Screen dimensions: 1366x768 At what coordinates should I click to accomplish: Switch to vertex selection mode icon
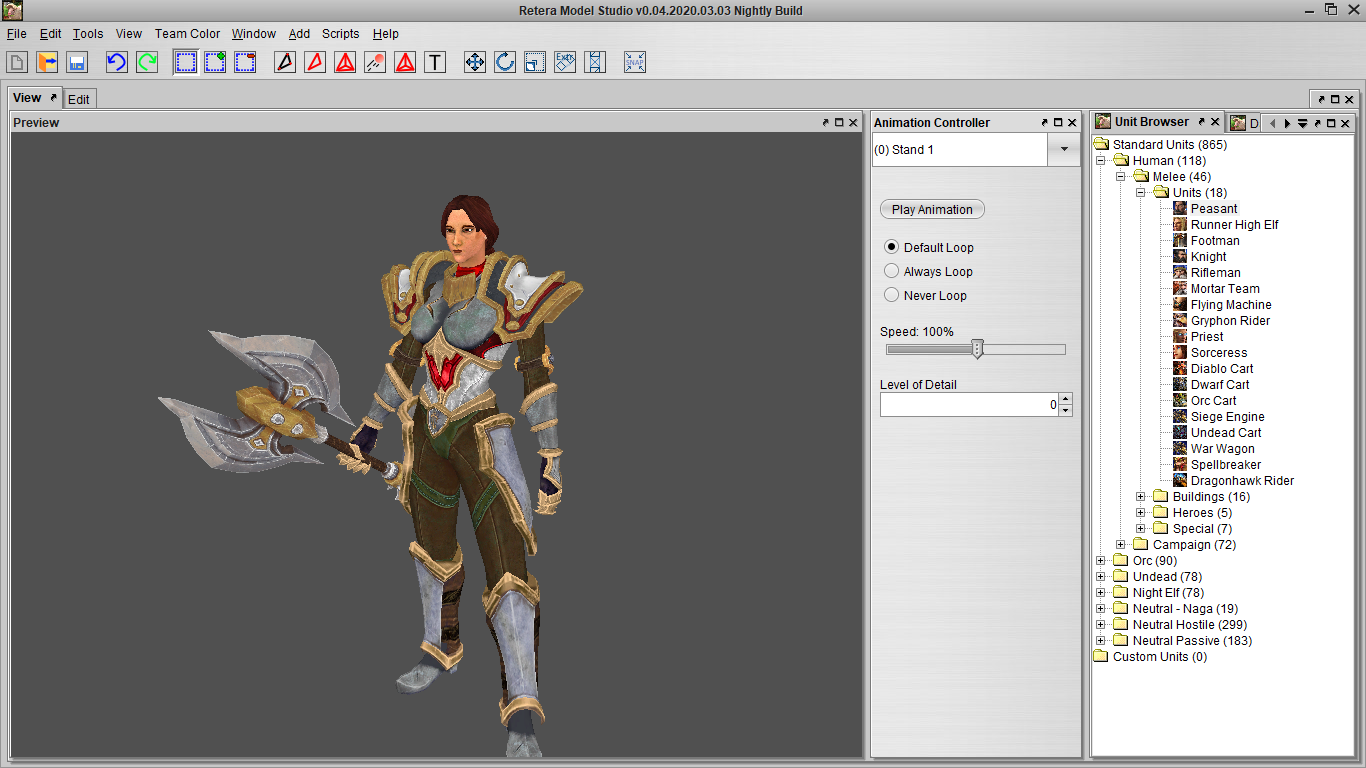point(285,62)
